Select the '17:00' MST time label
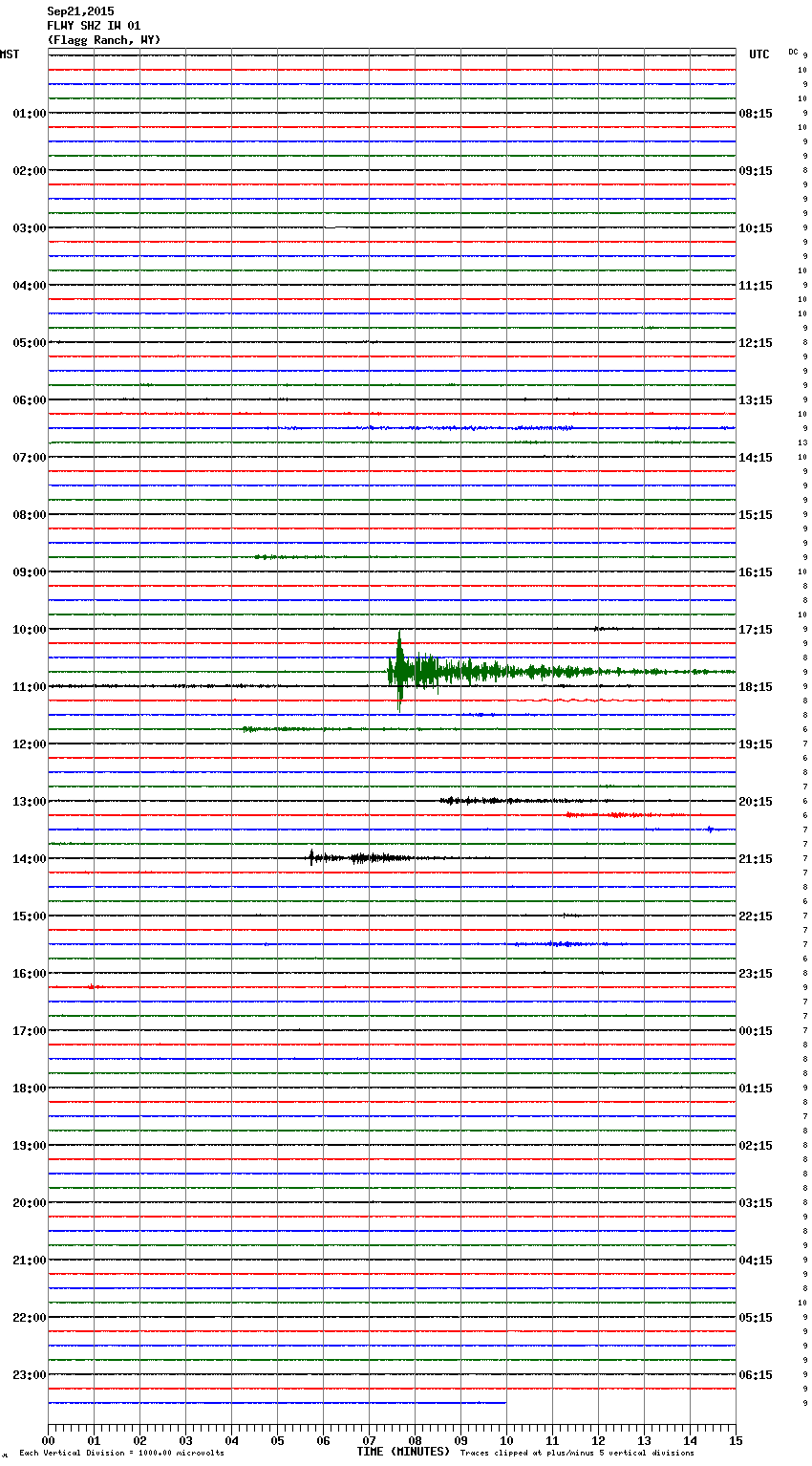The height and width of the screenshot is (1466, 812). (30, 1031)
